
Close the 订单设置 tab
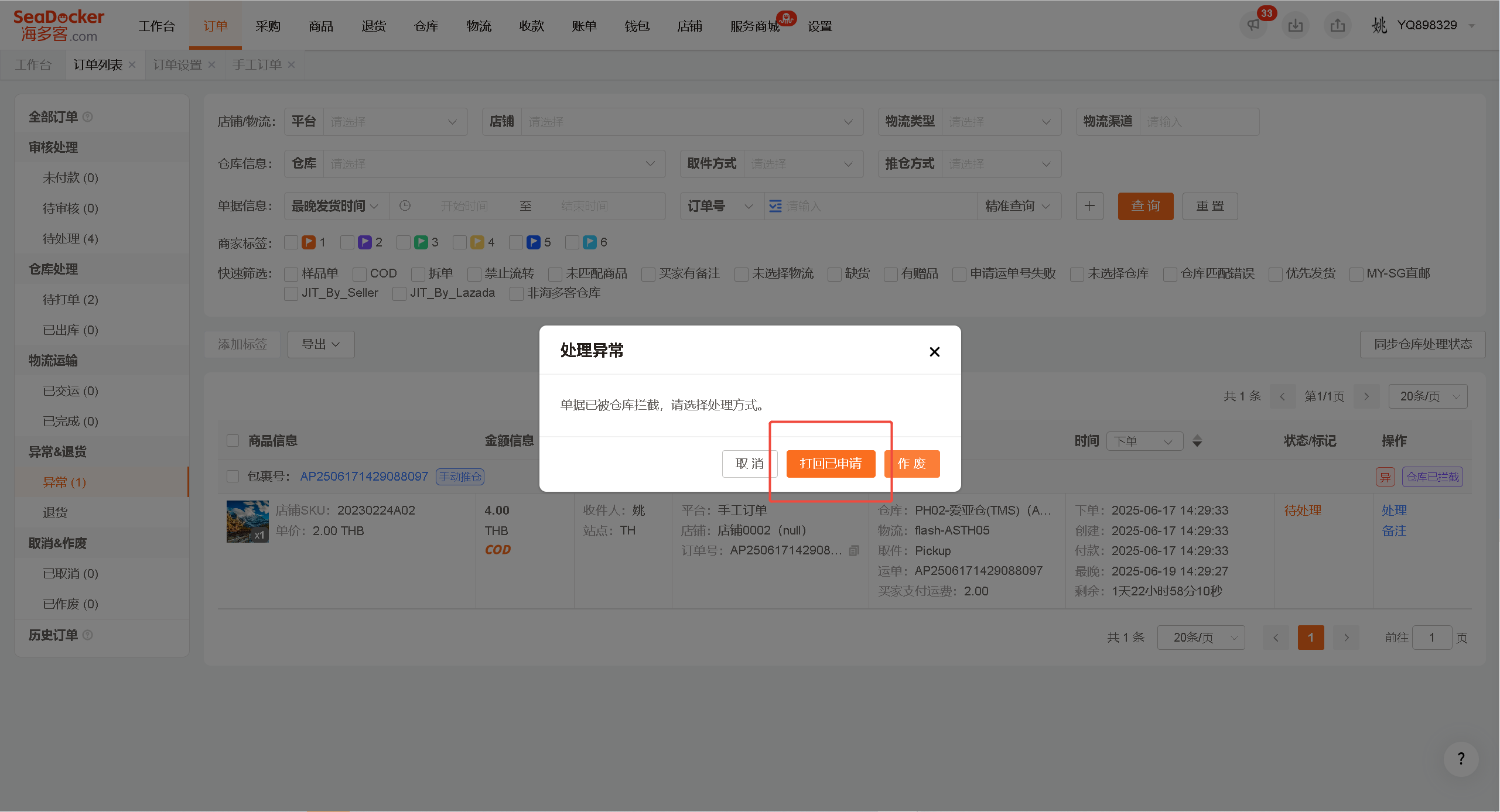tap(212, 64)
